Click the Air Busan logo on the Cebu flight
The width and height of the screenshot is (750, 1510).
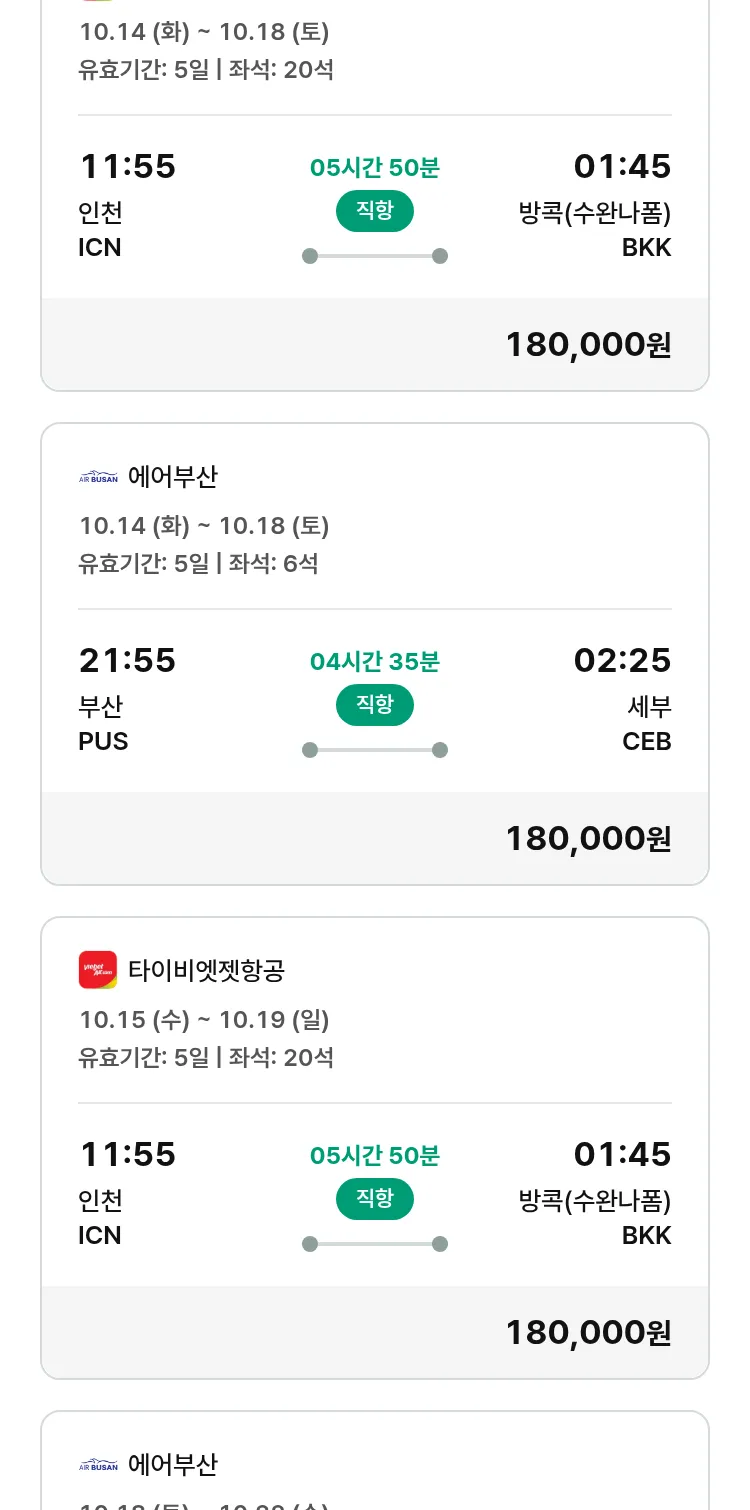coord(98,477)
